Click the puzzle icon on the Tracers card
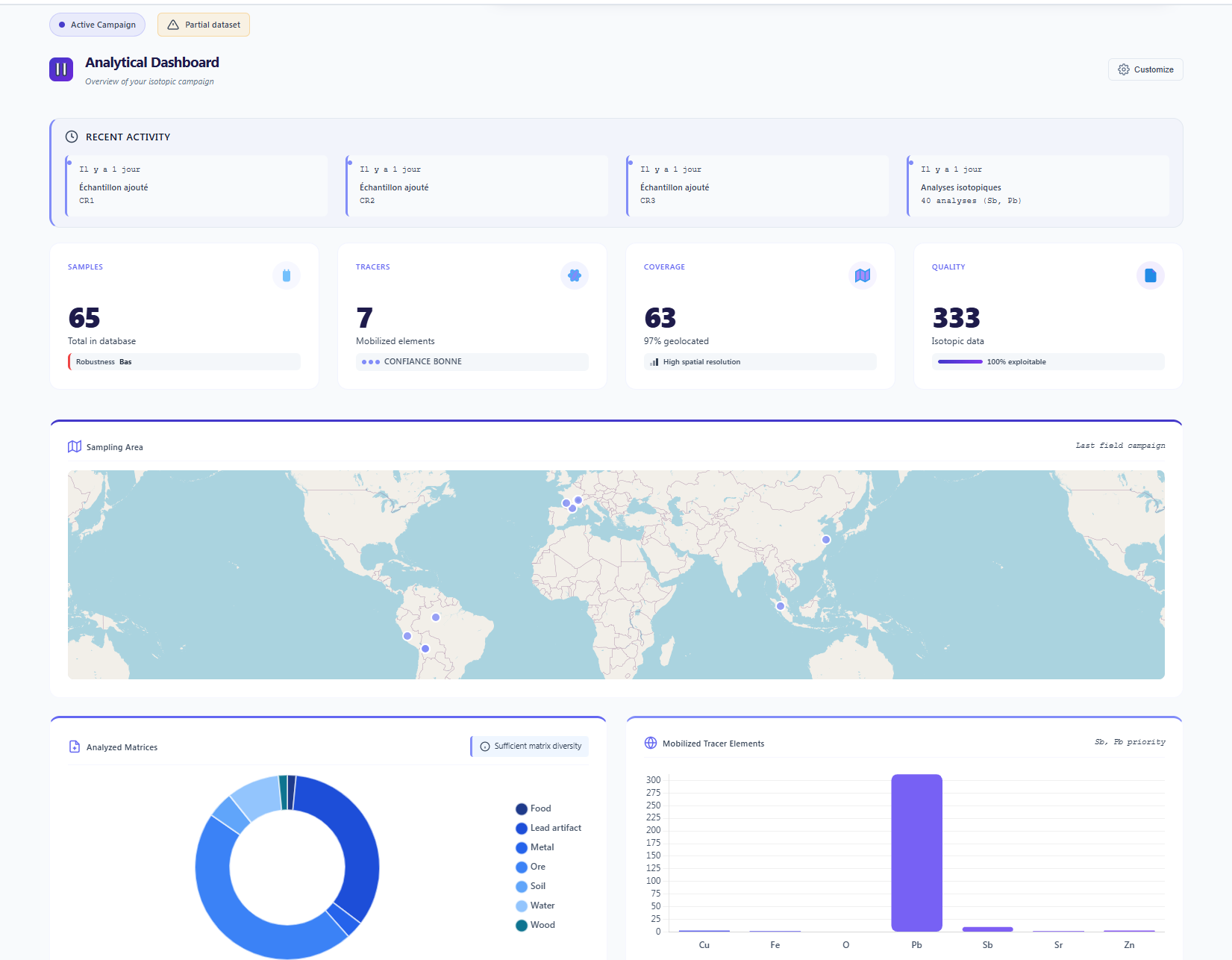The image size is (1232, 960). point(575,275)
